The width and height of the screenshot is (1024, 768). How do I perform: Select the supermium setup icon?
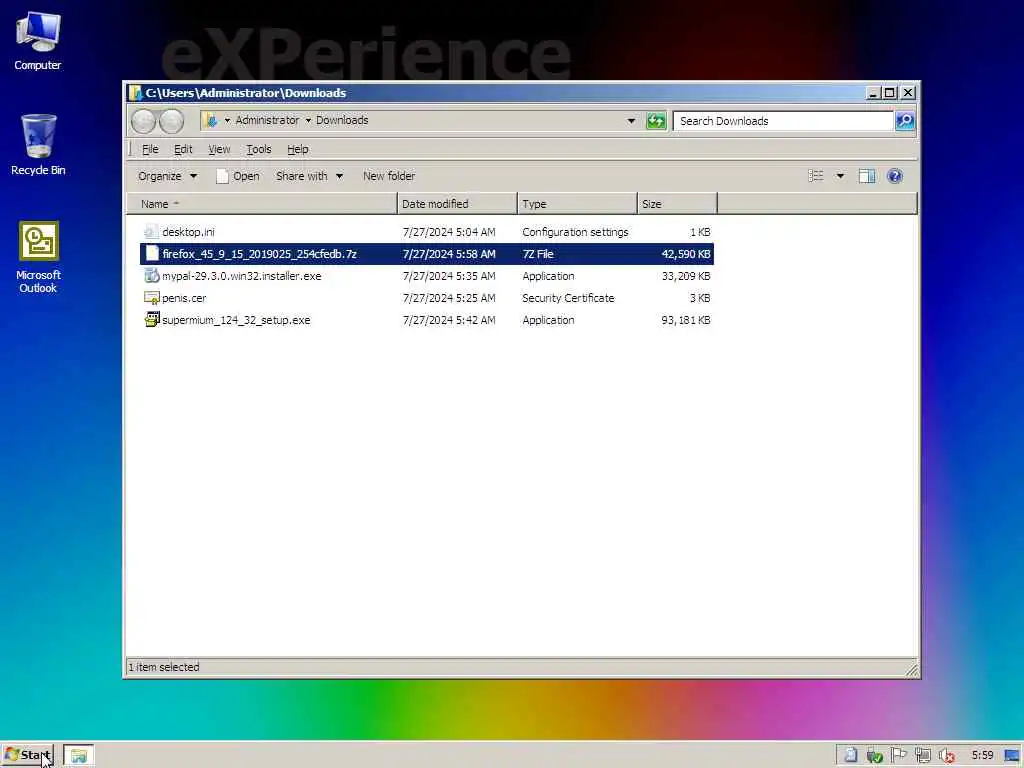(x=152, y=320)
